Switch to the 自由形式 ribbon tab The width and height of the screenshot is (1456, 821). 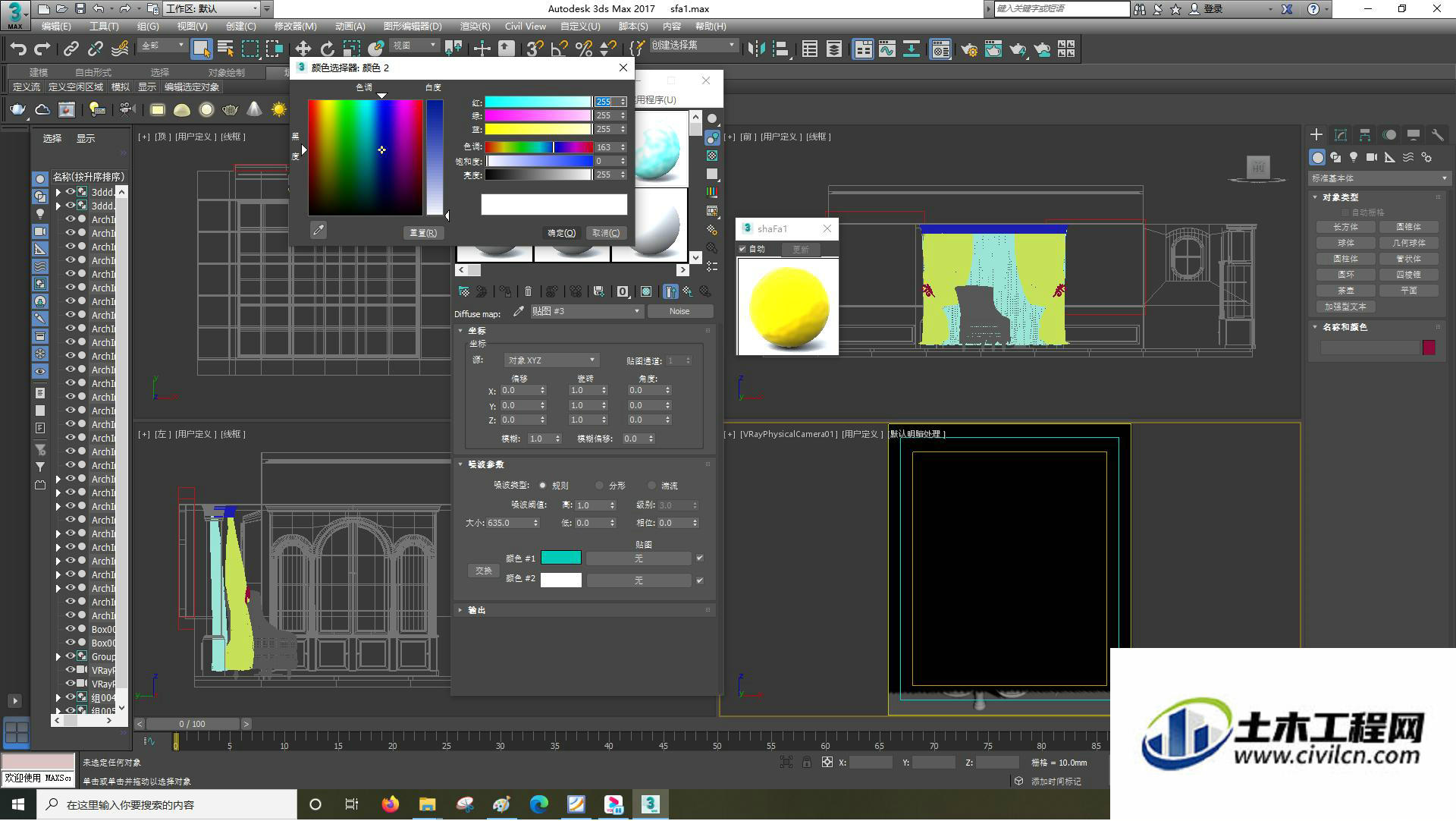click(93, 72)
